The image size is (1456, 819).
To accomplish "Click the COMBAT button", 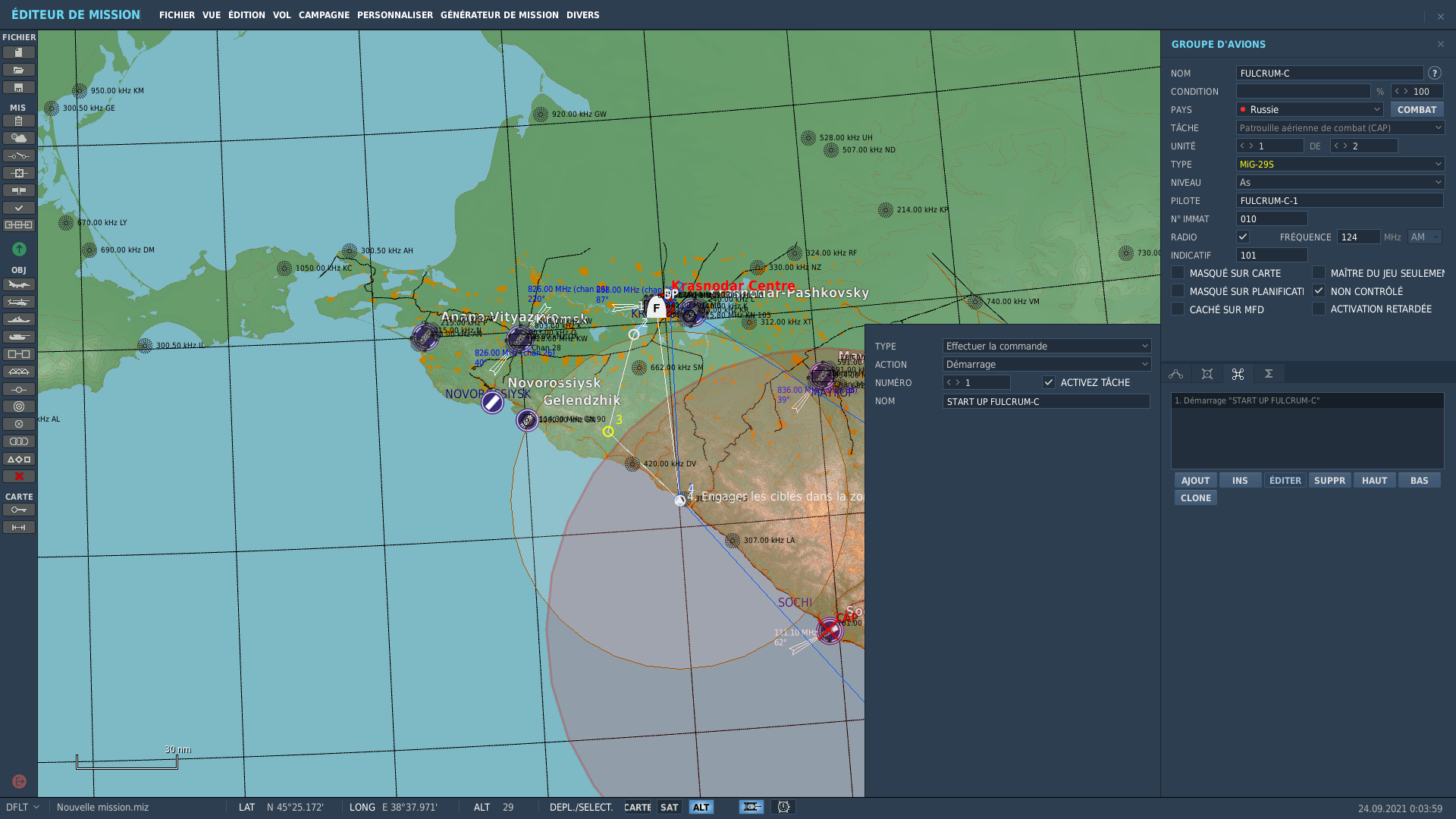I will (1417, 109).
